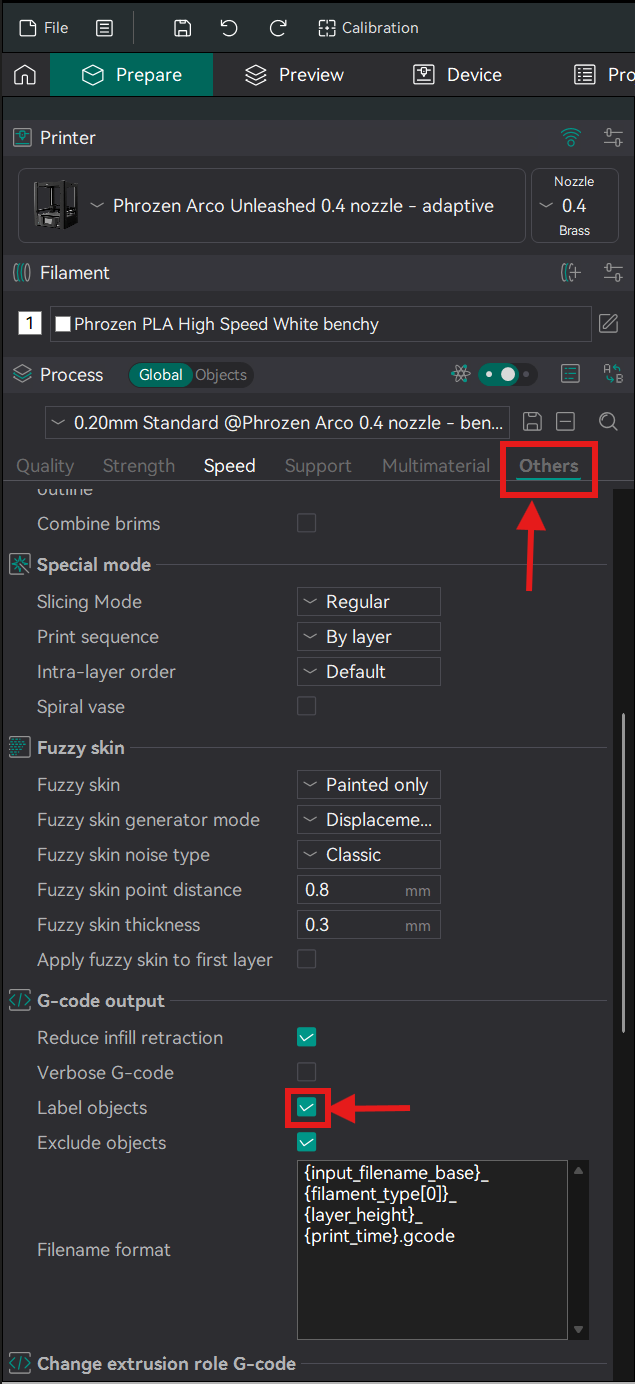Save the process preset

pos(533,422)
